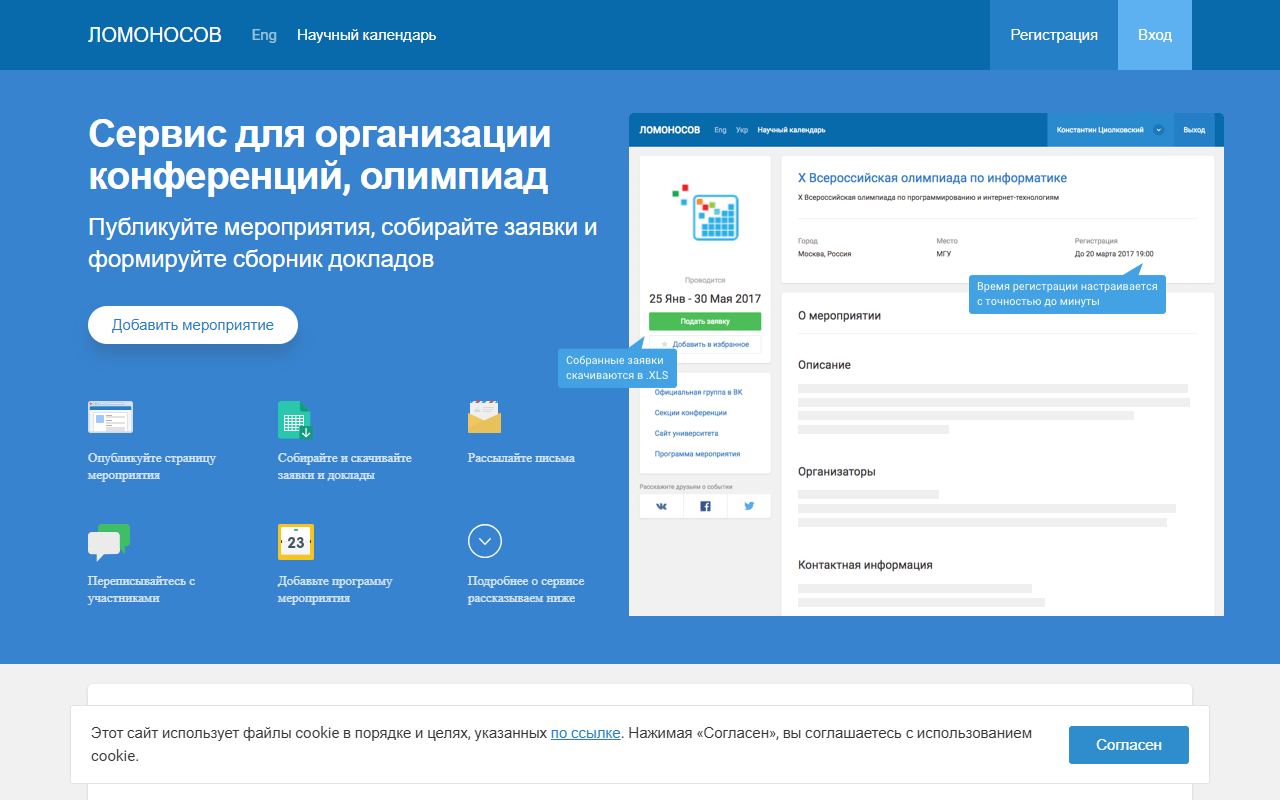The width and height of the screenshot is (1280, 800).
Task: Click 'Опубликуйте страницу мероприятия' text
Action: (152, 466)
